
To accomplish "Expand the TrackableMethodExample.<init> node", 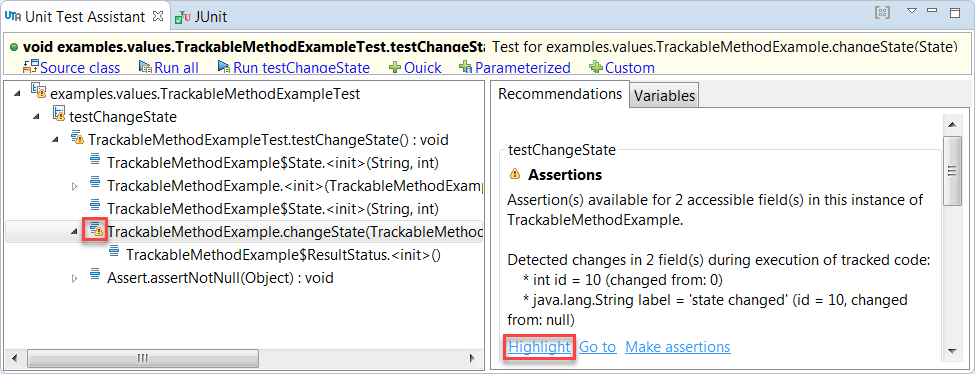I will pos(75,186).
